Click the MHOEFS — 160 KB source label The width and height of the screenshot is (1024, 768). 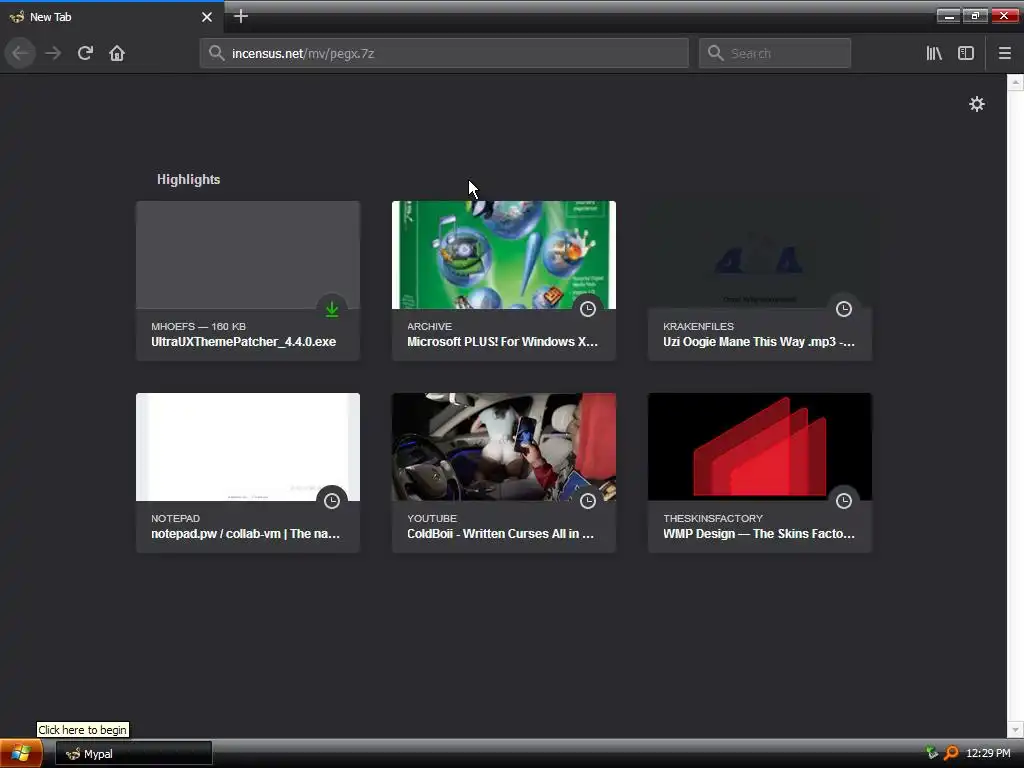click(199, 327)
